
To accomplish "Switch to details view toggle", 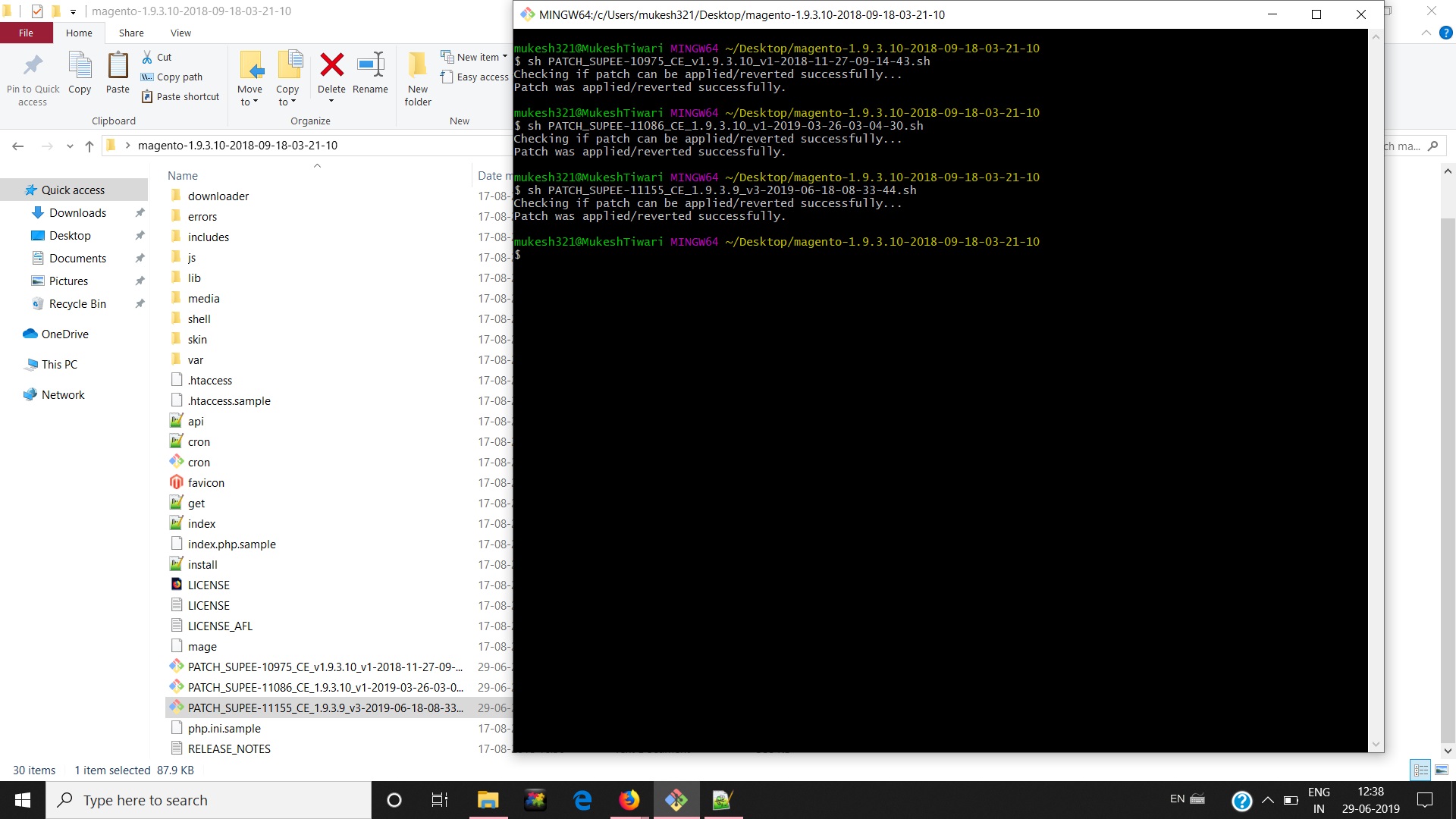I will point(1421,770).
